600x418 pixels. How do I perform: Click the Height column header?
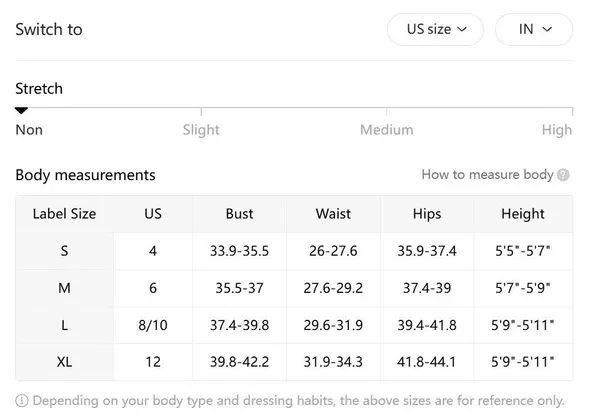pyautogui.click(x=523, y=214)
